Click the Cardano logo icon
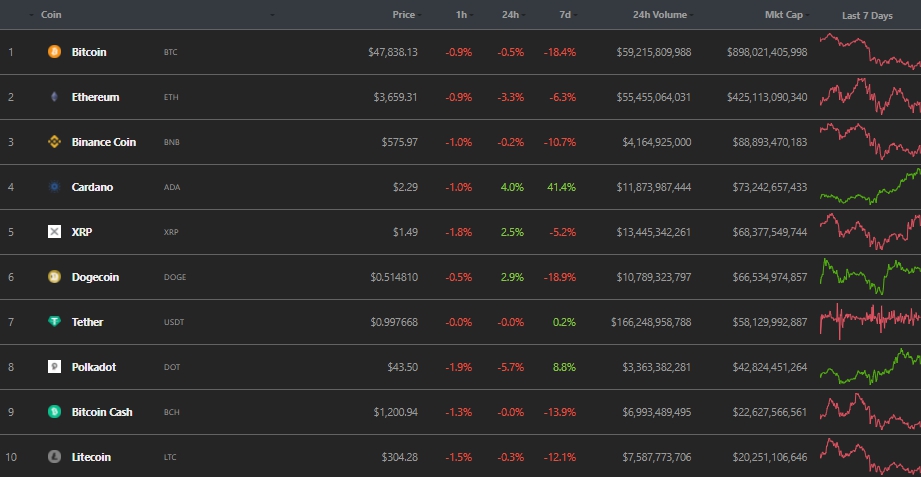 click(54, 187)
